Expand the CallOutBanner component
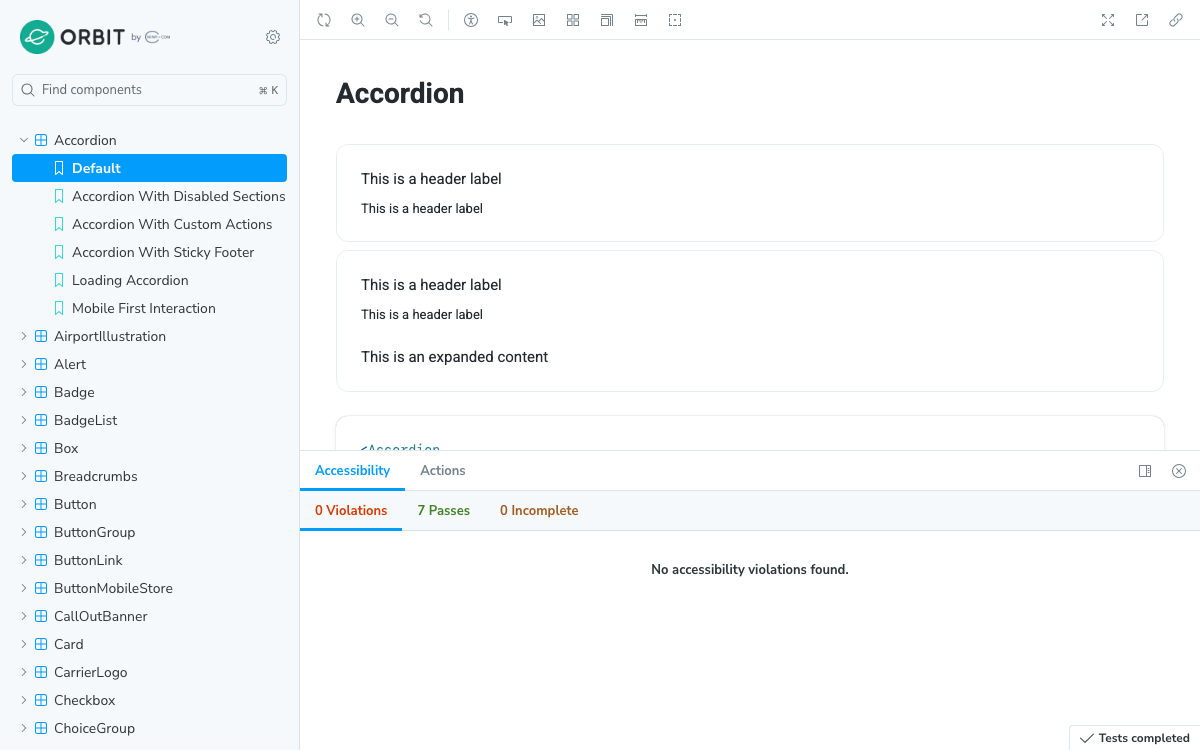The width and height of the screenshot is (1200, 750). click(149, 616)
